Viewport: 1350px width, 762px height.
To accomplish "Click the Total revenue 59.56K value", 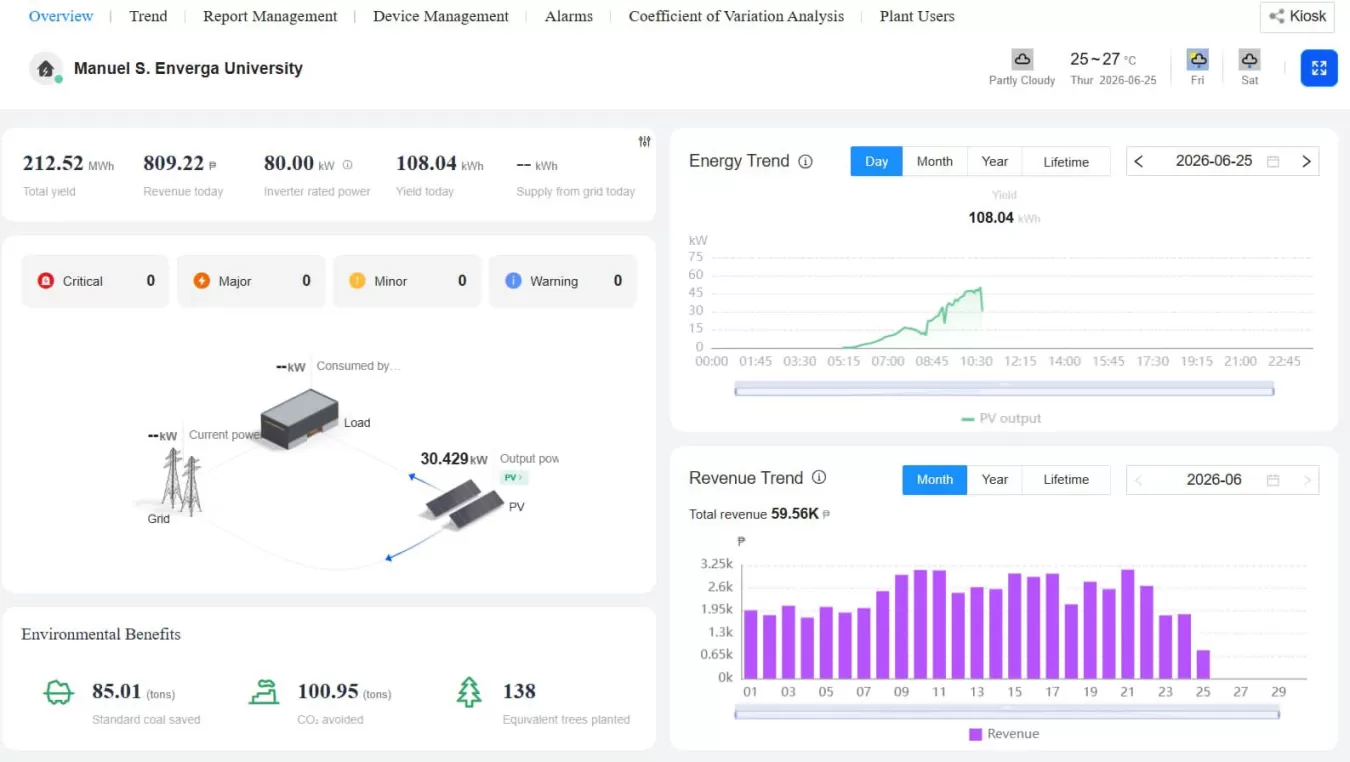I will 795,514.
